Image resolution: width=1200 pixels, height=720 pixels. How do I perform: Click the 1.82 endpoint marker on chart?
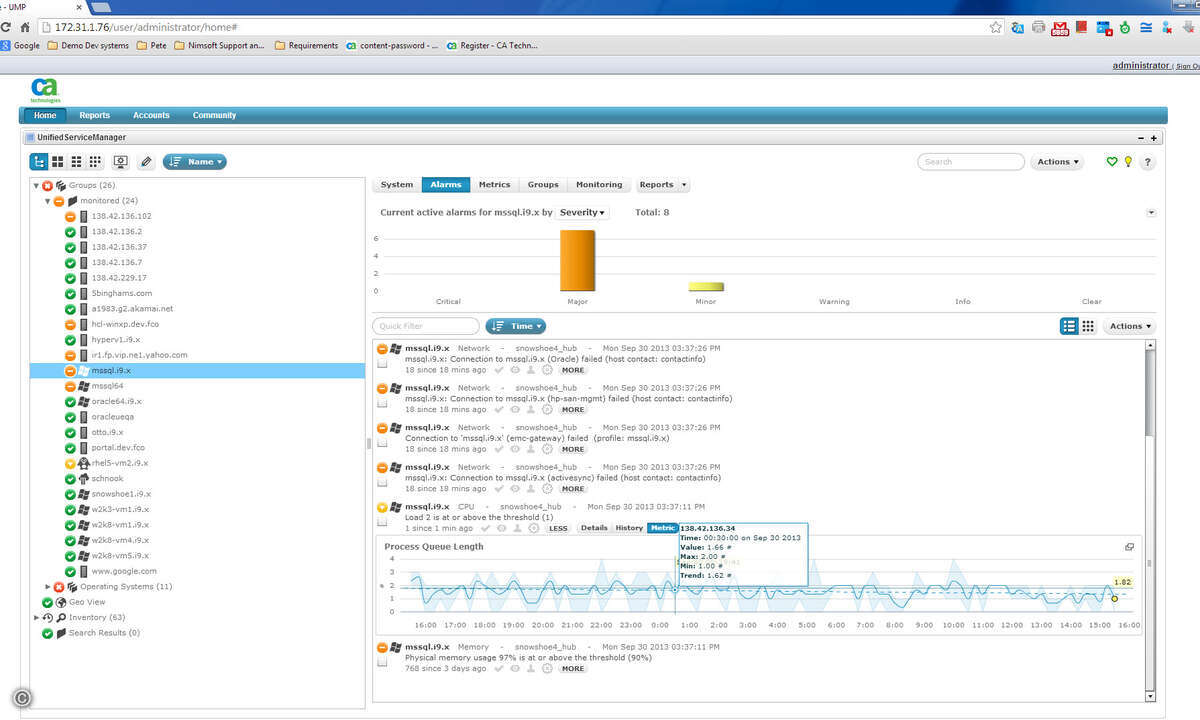point(1115,599)
